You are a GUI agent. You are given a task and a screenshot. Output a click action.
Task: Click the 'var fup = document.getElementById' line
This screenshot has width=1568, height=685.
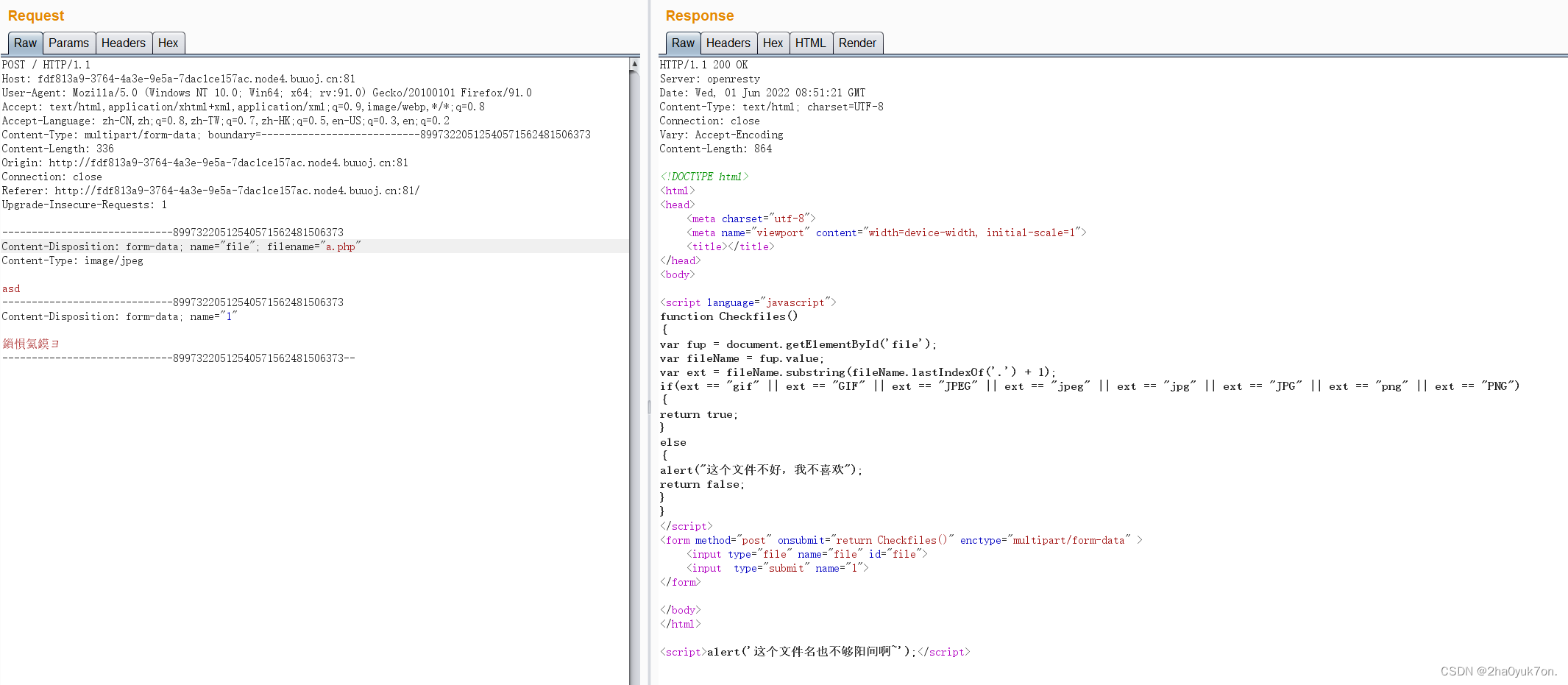[798, 344]
